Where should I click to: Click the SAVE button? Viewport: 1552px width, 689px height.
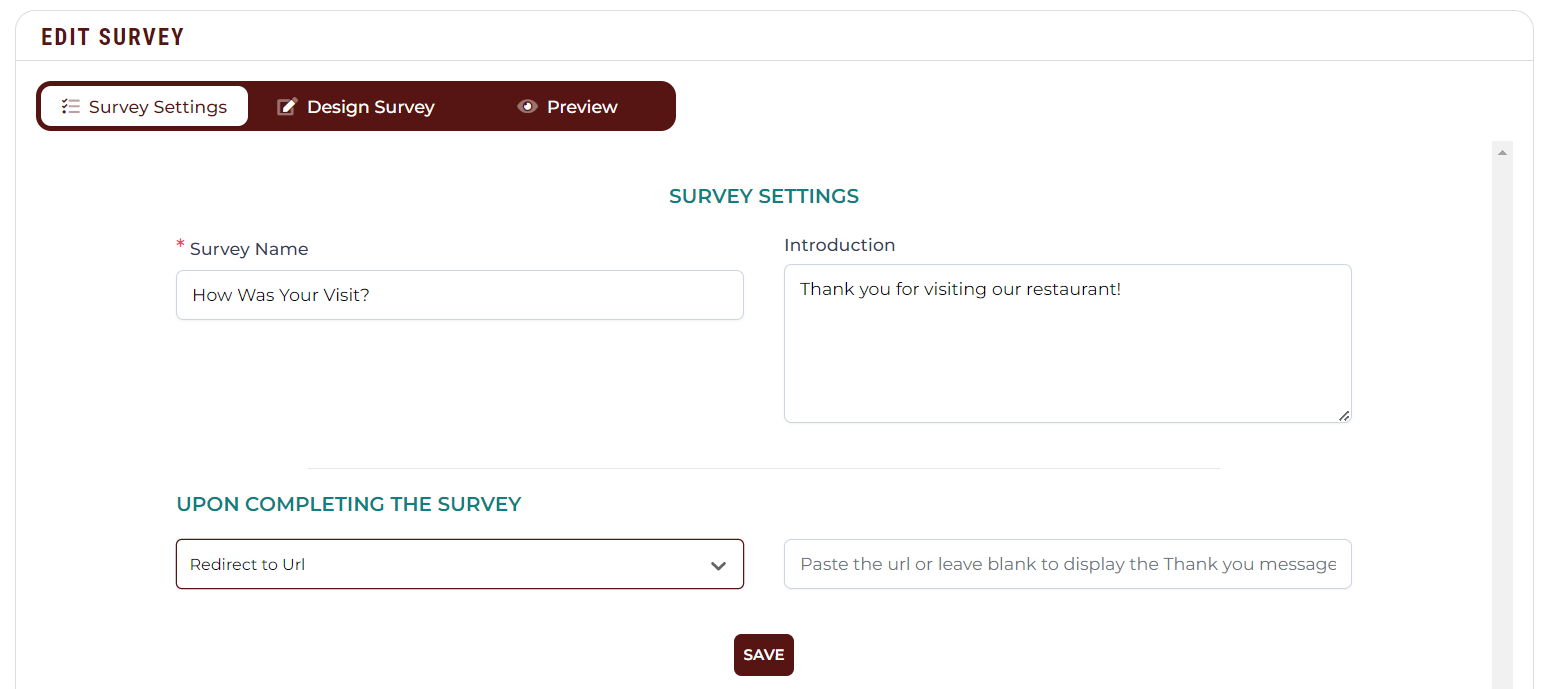tap(764, 655)
